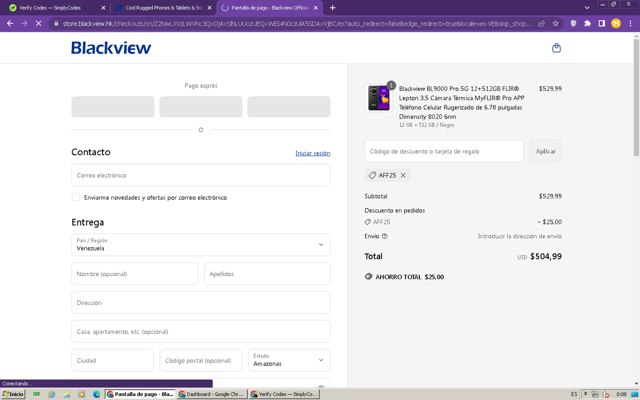This screenshot has height=400, width=640.
Task: Close the Pantalla de pago tab
Action: point(316,8)
